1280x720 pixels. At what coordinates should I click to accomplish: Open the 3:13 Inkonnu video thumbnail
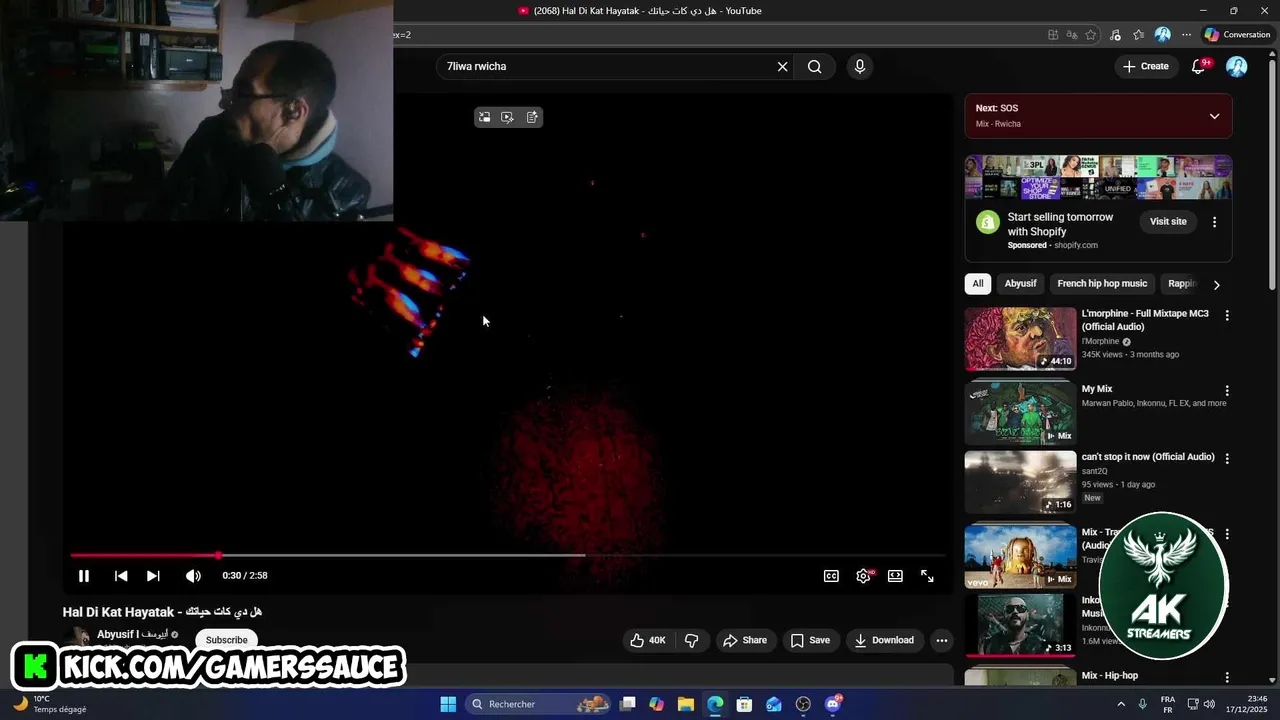click(x=1020, y=625)
